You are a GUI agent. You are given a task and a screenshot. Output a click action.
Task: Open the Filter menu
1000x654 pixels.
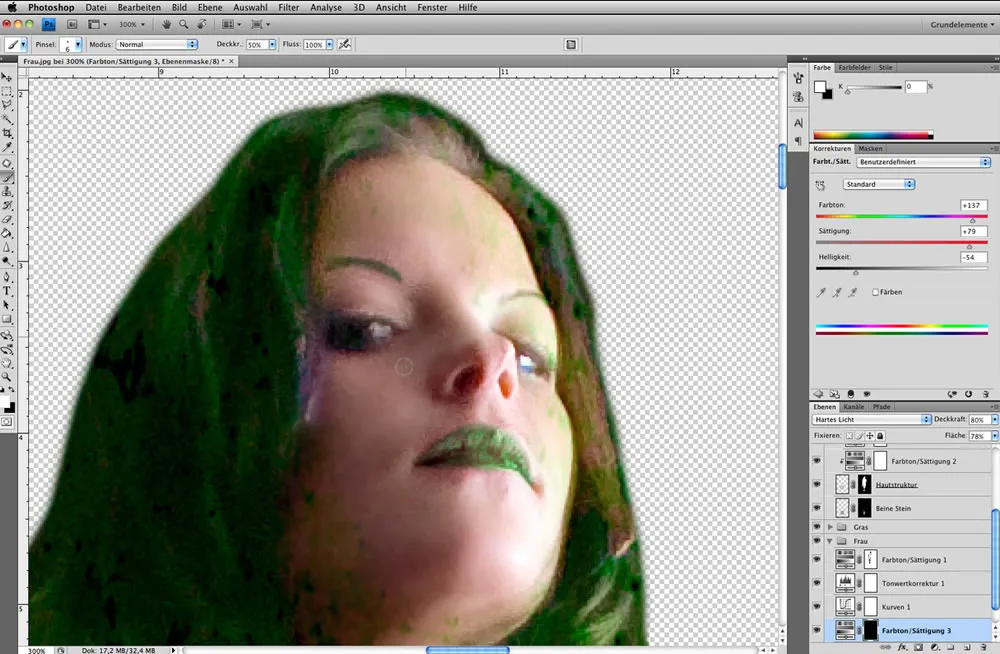click(x=288, y=7)
